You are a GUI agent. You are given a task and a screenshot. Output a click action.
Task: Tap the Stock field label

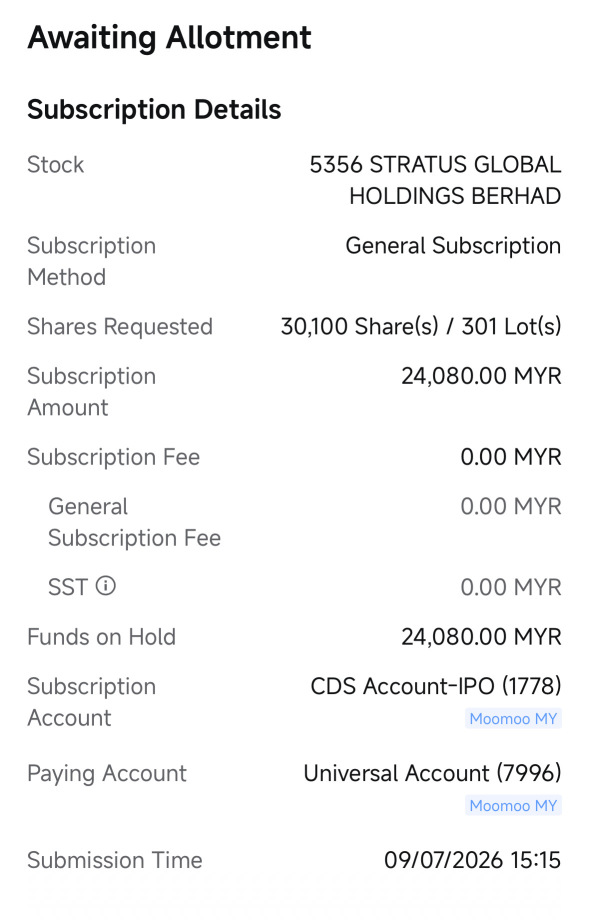coord(56,165)
